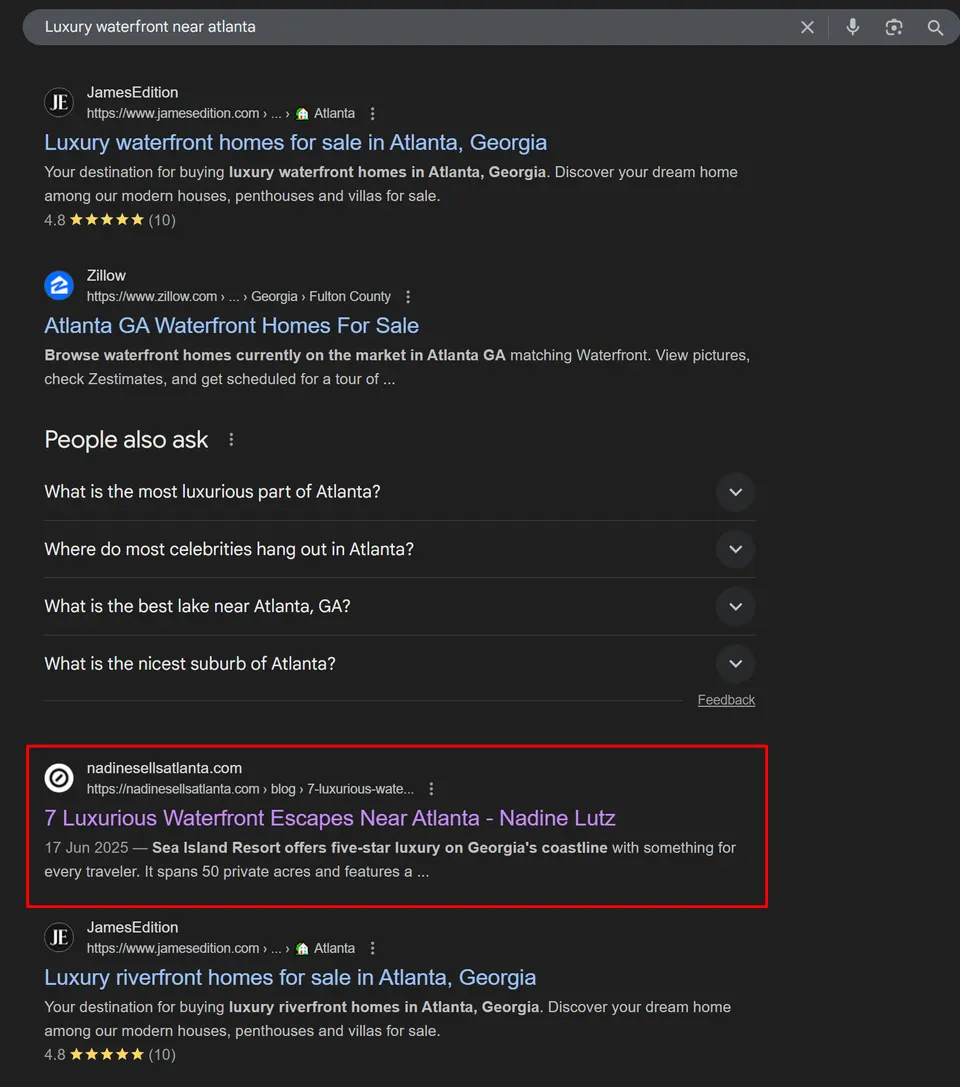This screenshot has height=1087, width=960.
Task: Open options dots beside Zillow result
Action: pos(408,297)
